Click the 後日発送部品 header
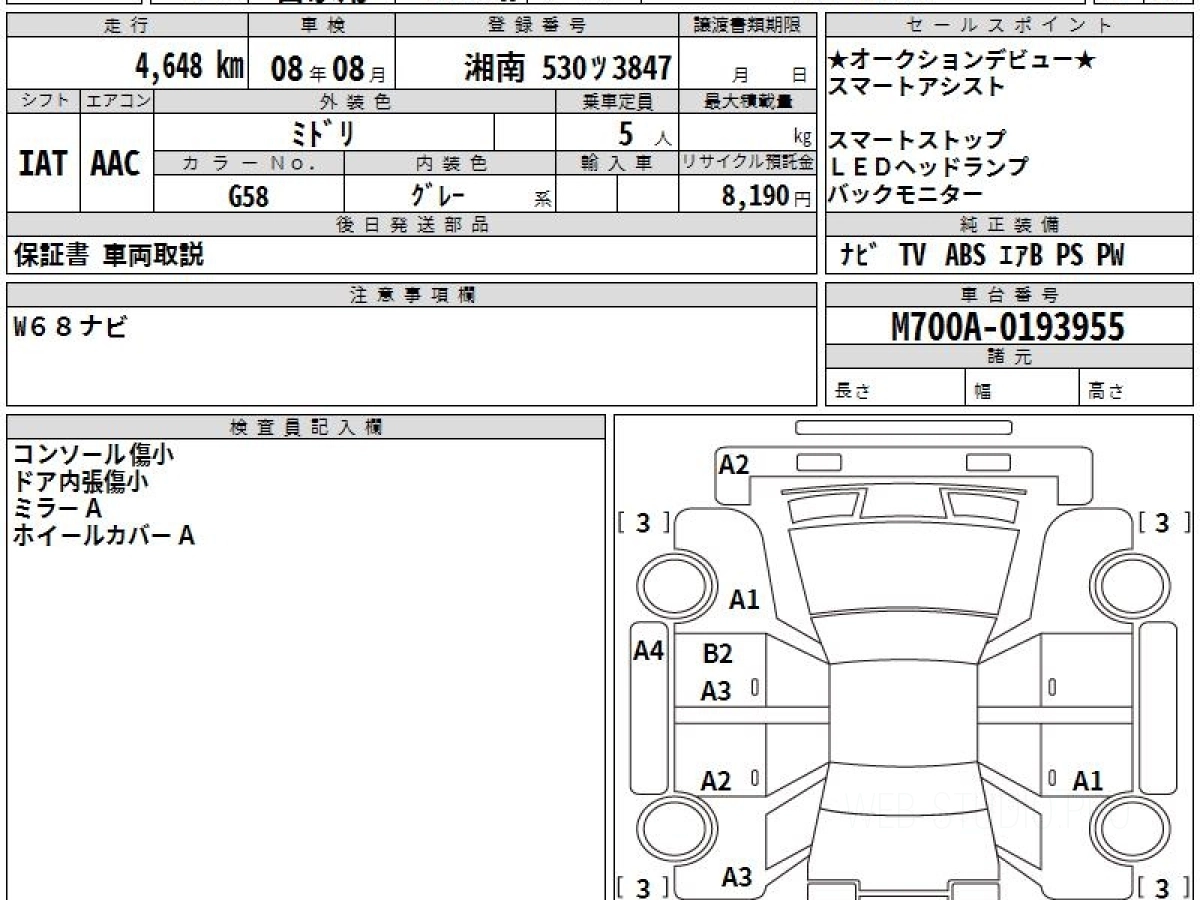1200x900 pixels. pyautogui.click(x=411, y=225)
